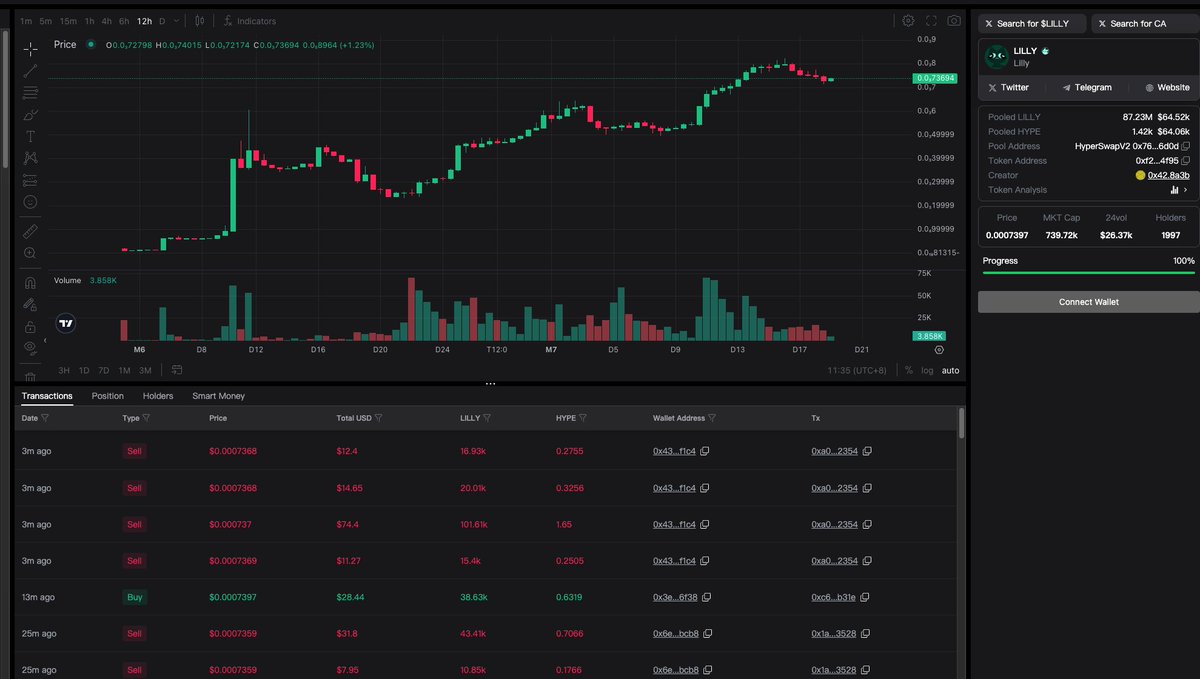Click the transactions table scrollbar
Viewport: 1200px width, 679px height.
[x=963, y=423]
